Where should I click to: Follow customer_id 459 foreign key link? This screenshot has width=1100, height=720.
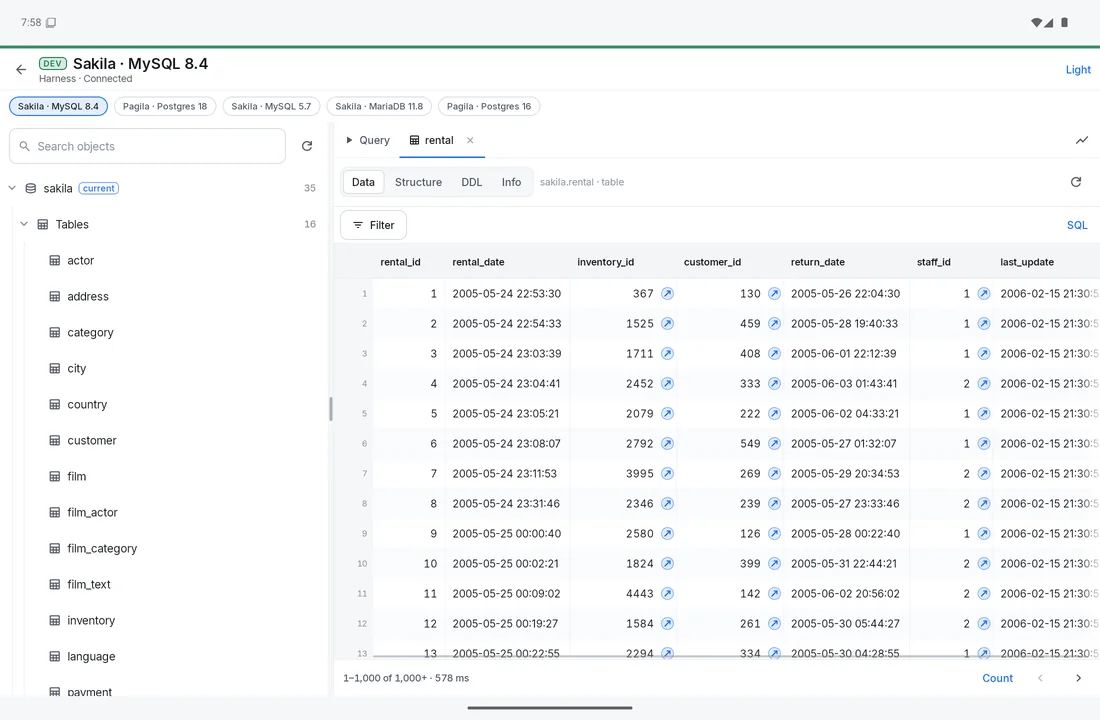tap(774, 324)
